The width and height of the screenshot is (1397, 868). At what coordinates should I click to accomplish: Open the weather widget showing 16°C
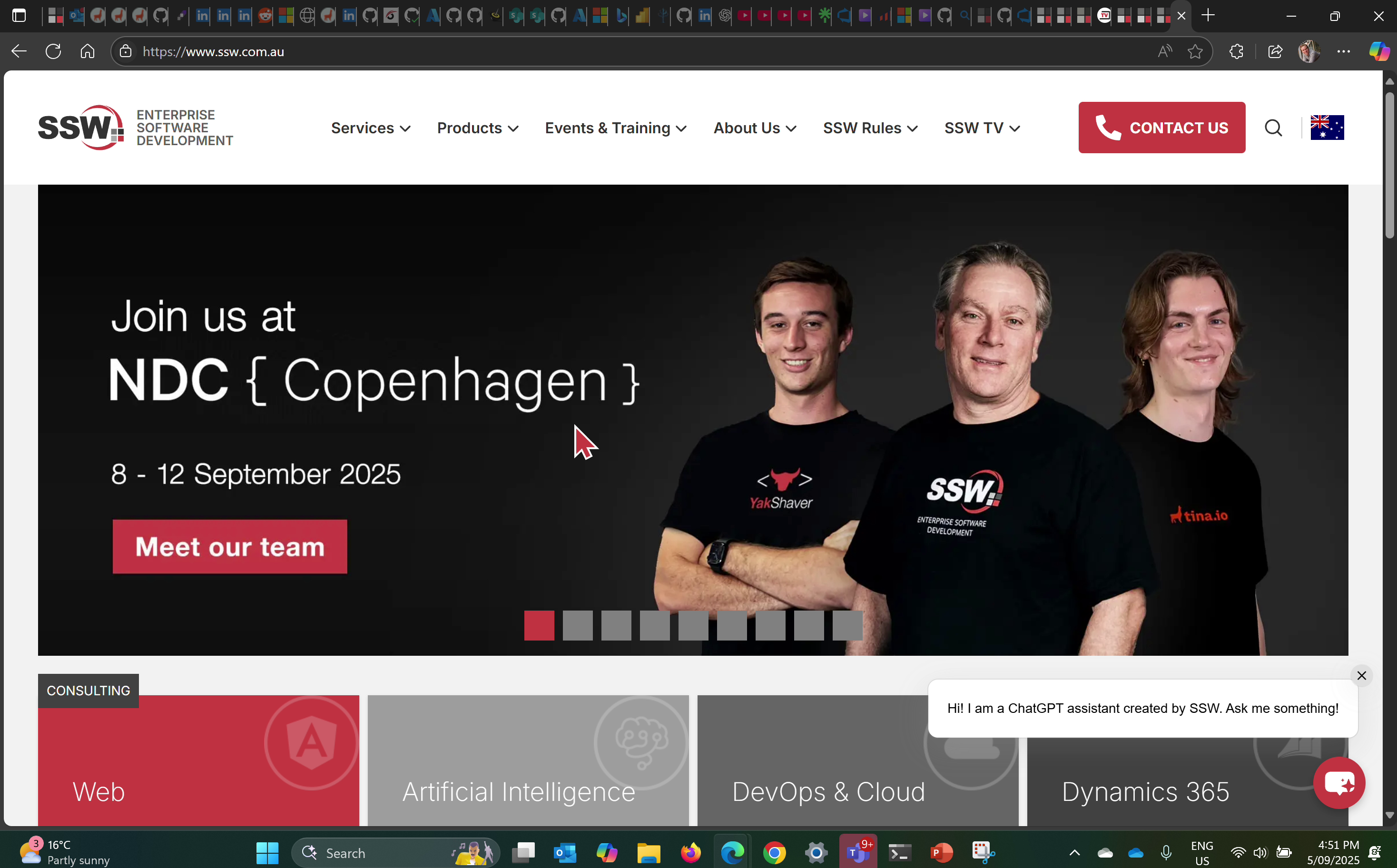(65, 852)
